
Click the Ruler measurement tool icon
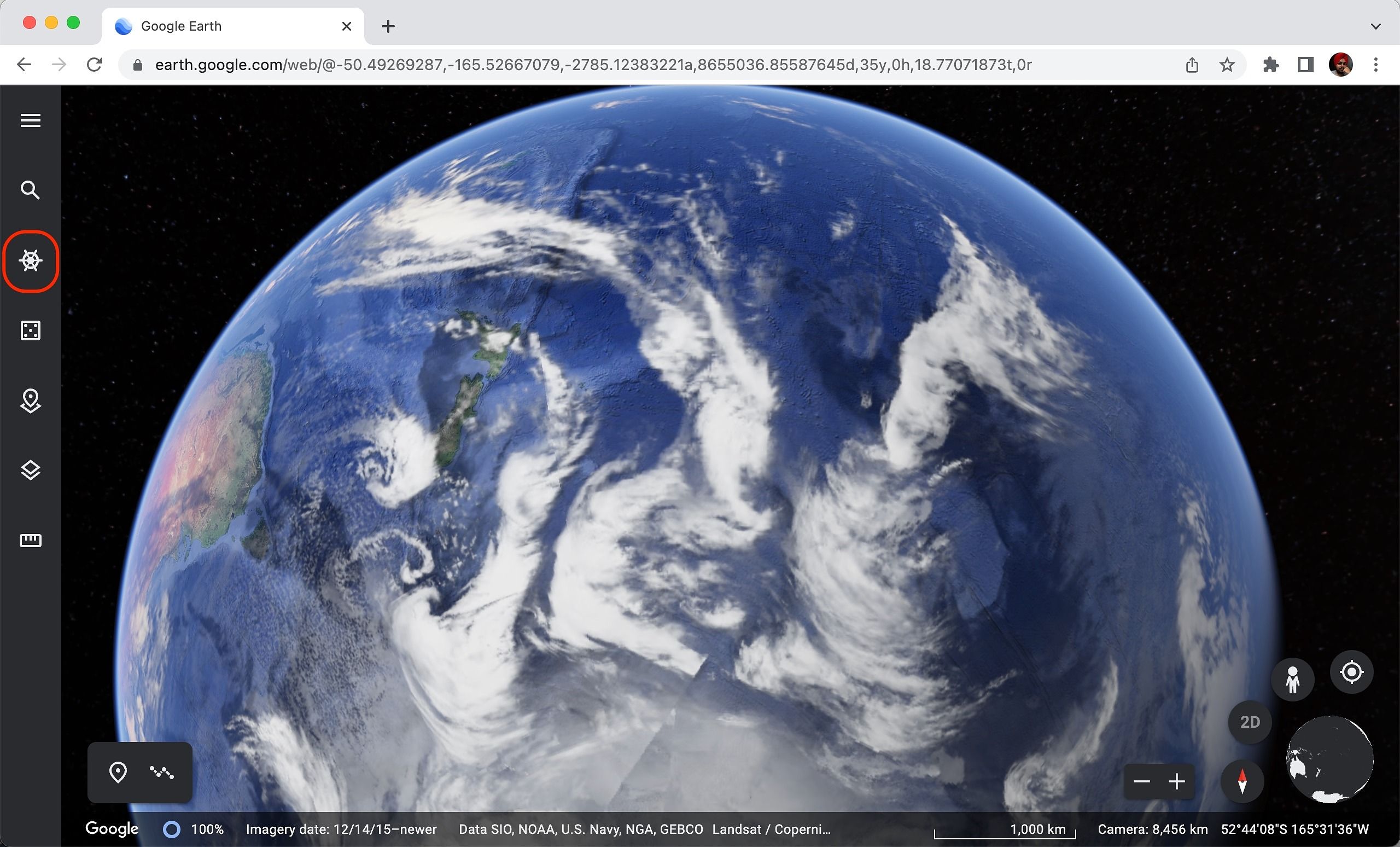tap(30, 540)
